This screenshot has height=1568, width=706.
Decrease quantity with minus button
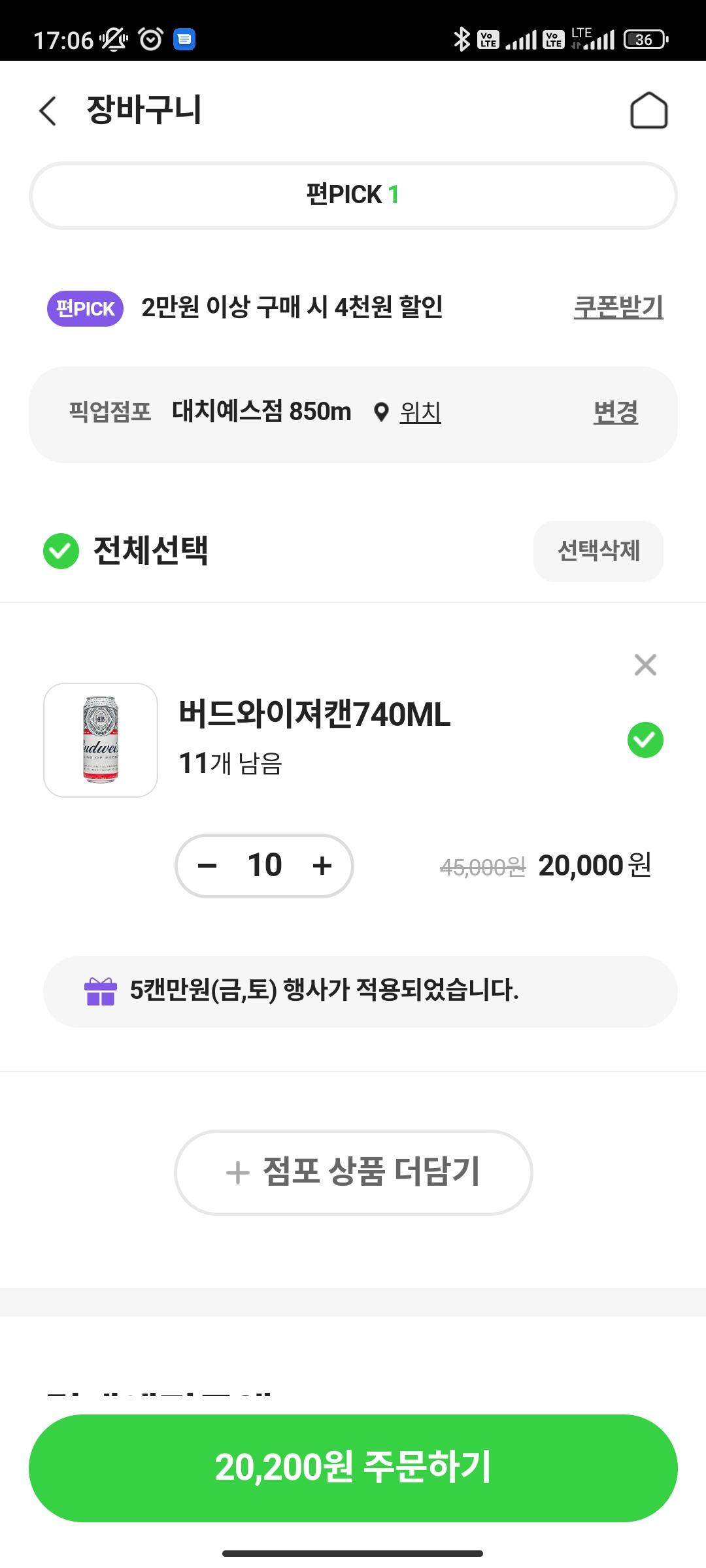tap(207, 866)
